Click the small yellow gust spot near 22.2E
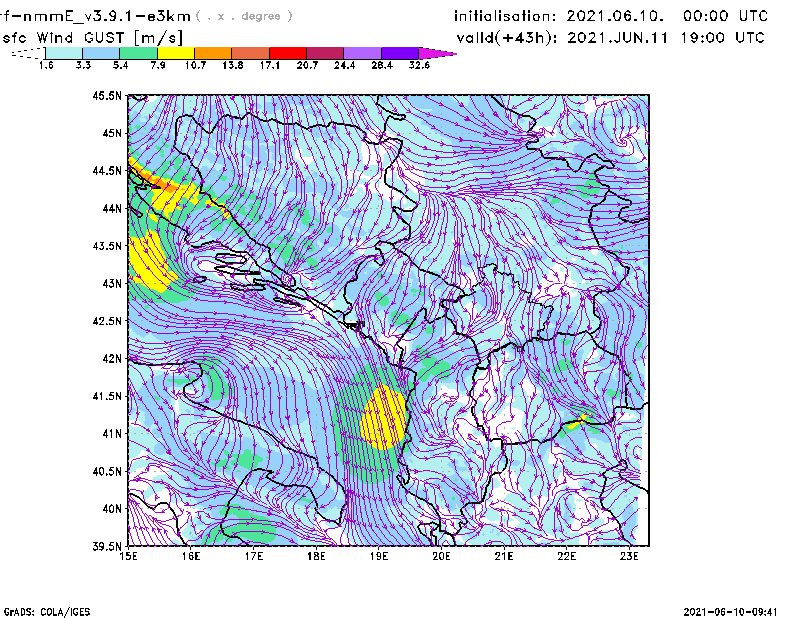This screenshot has height=618, width=800. click(x=579, y=422)
